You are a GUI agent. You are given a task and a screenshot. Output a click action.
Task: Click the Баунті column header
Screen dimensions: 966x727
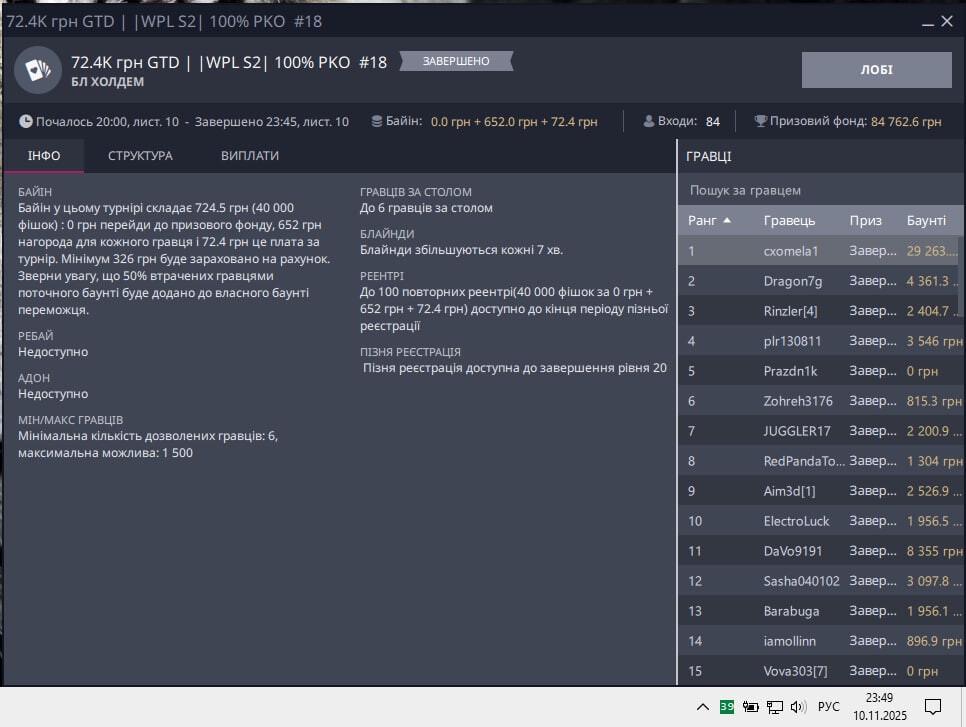tap(926, 220)
